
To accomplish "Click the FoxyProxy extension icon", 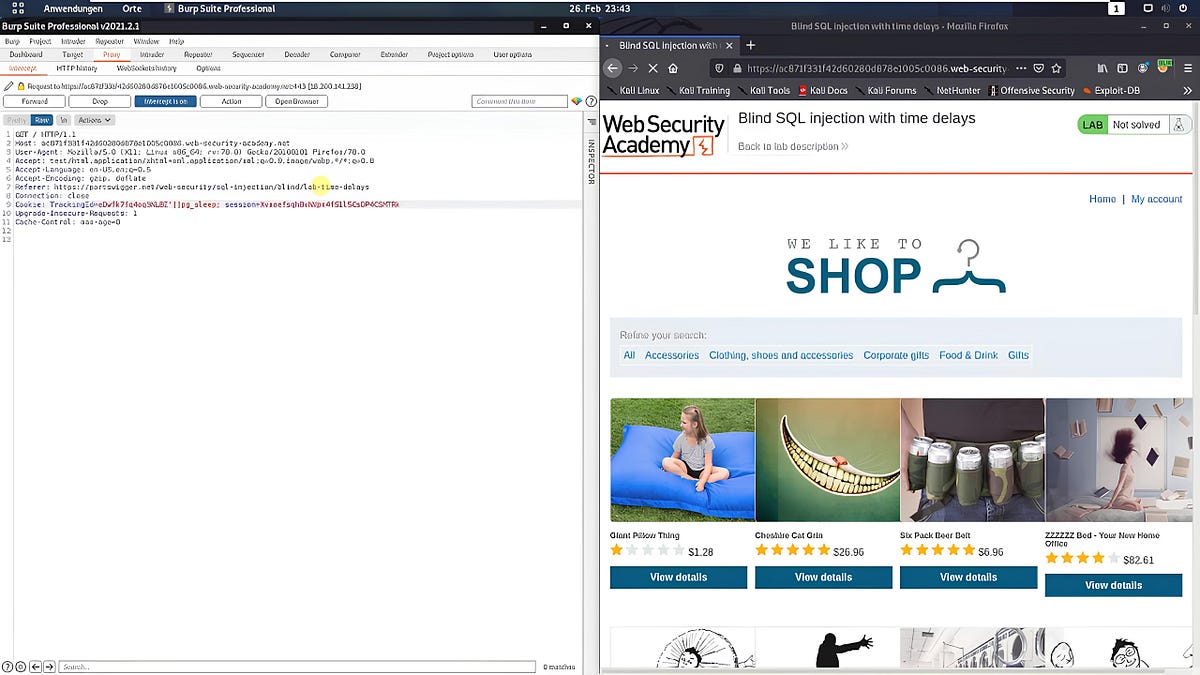I will tap(1163, 66).
